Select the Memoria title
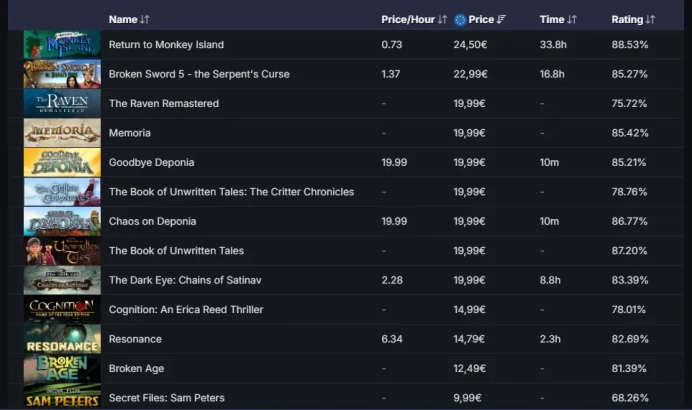The image size is (692, 410). (130, 133)
